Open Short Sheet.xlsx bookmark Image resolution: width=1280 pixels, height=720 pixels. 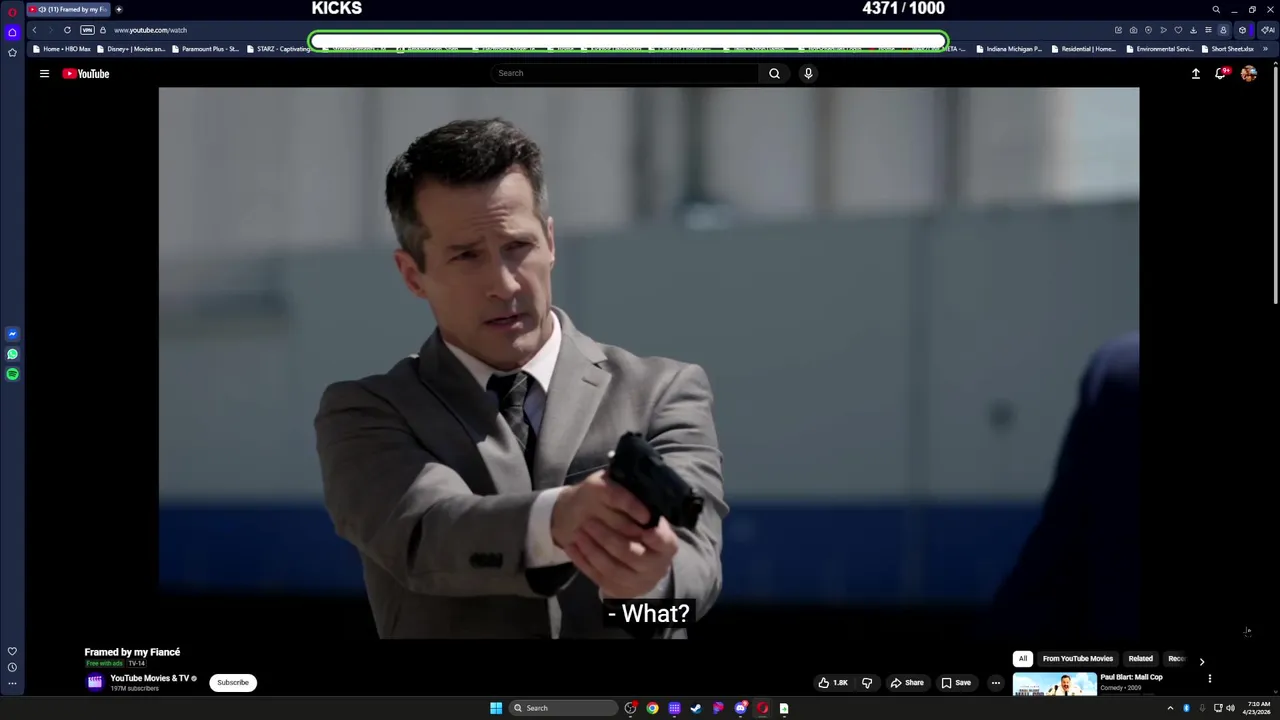click(x=1227, y=48)
